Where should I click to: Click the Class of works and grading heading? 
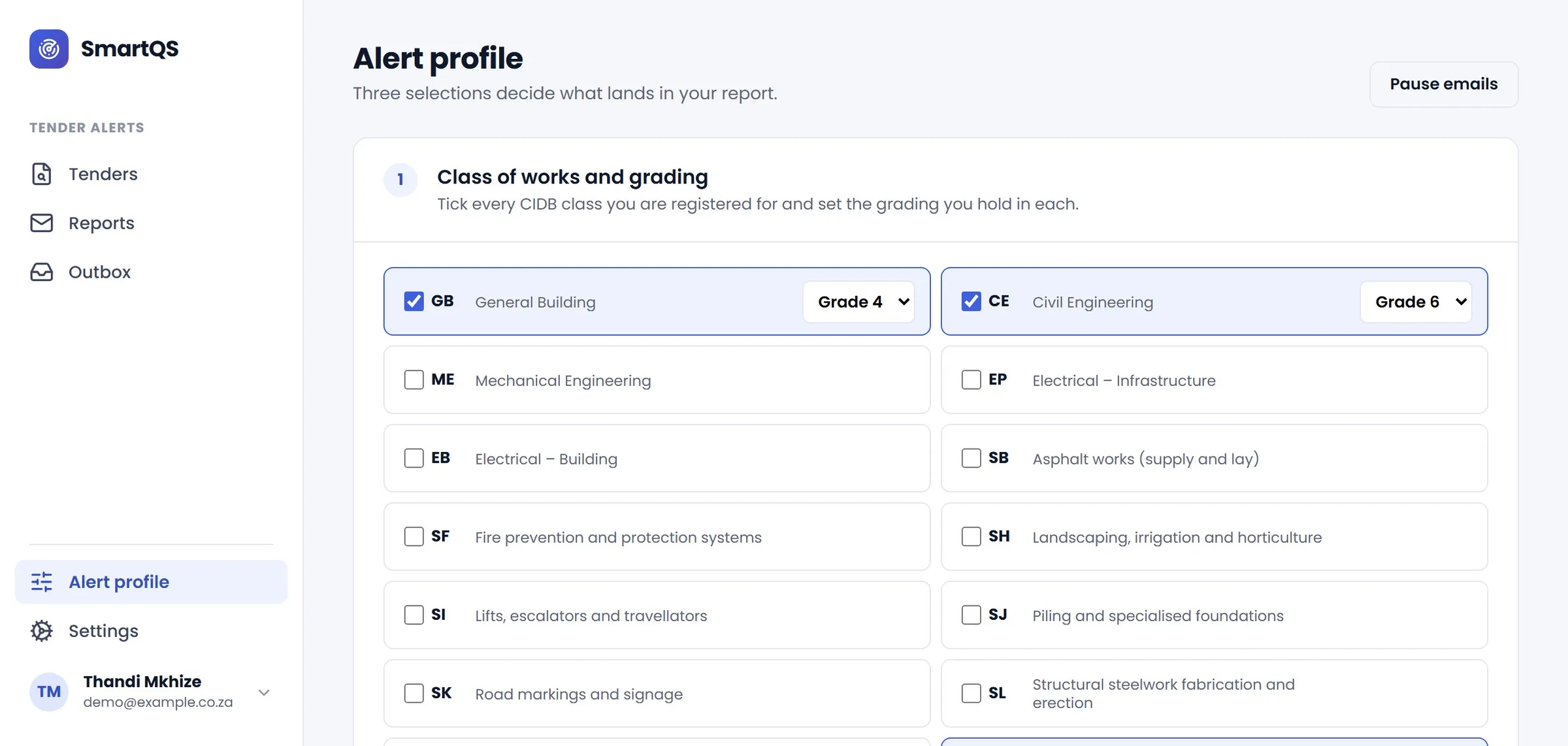(572, 177)
